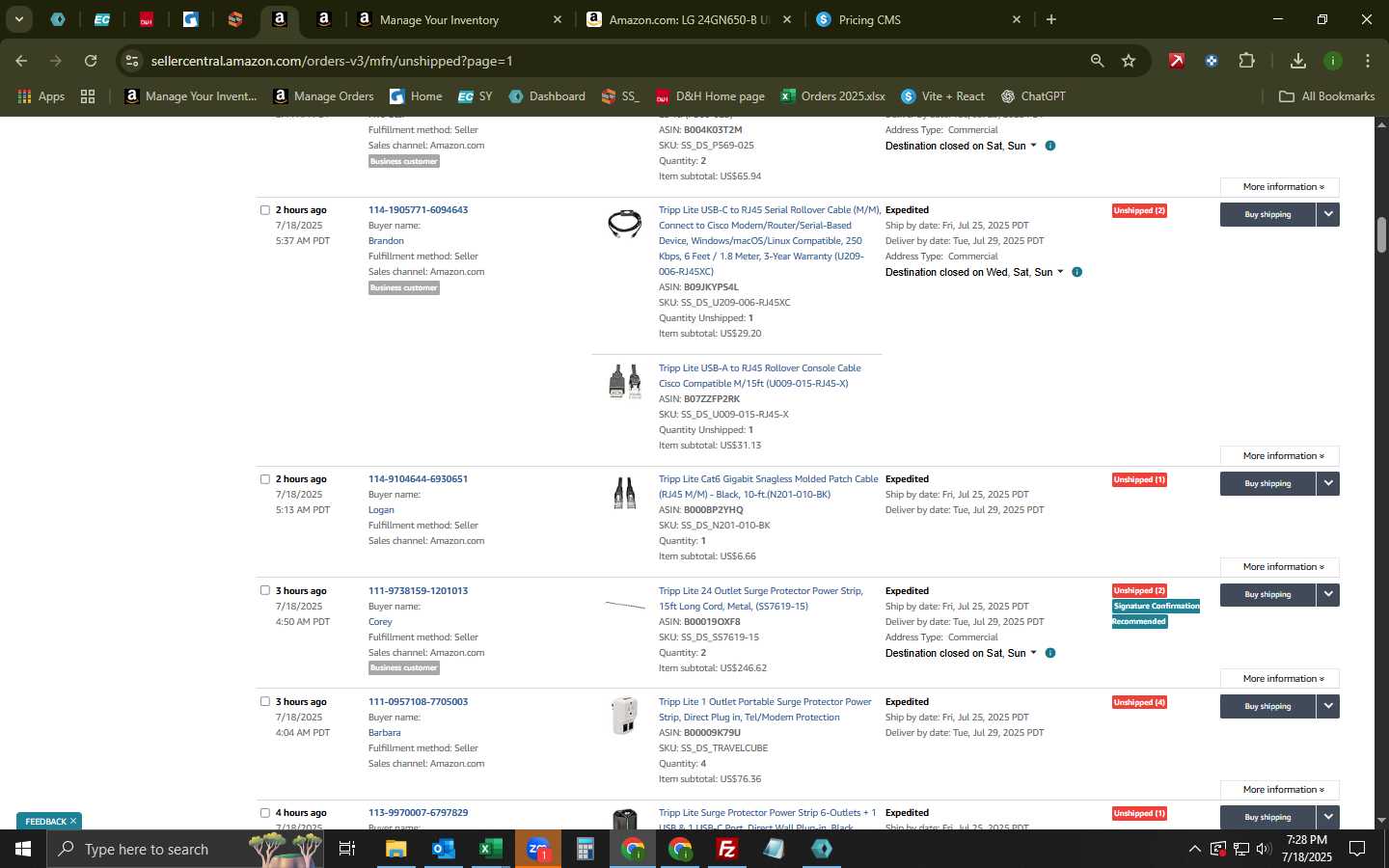Viewport: 1389px width, 868px height.
Task: Click the rollover cable product thumbnail
Action: [x=625, y=224]
